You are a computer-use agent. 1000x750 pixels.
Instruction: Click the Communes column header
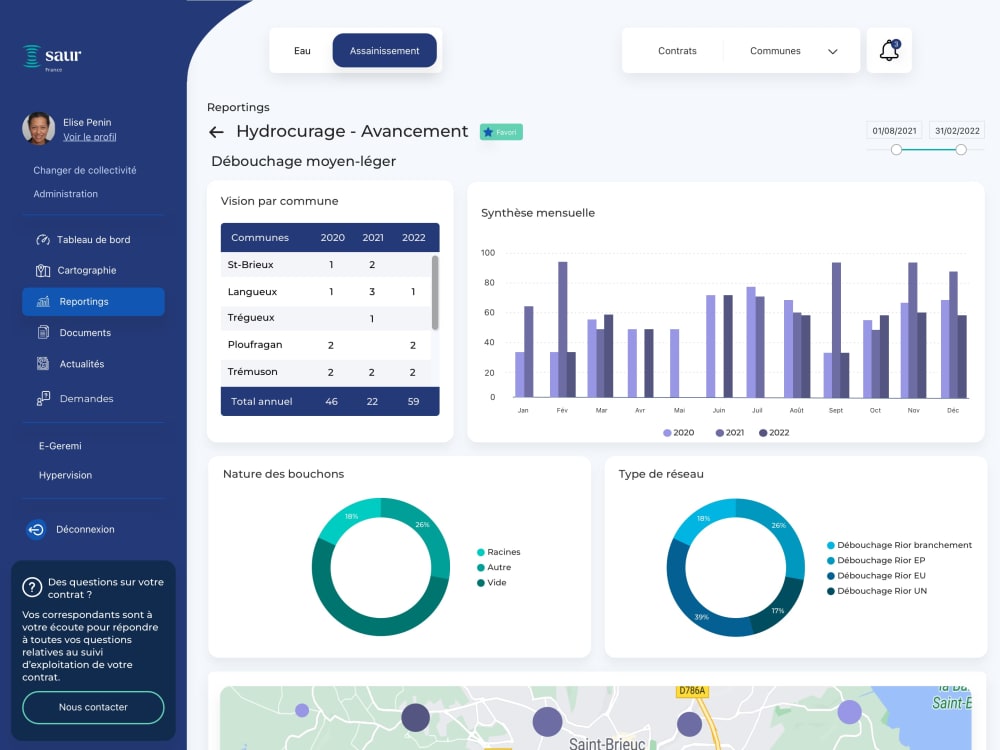point(260,237)
